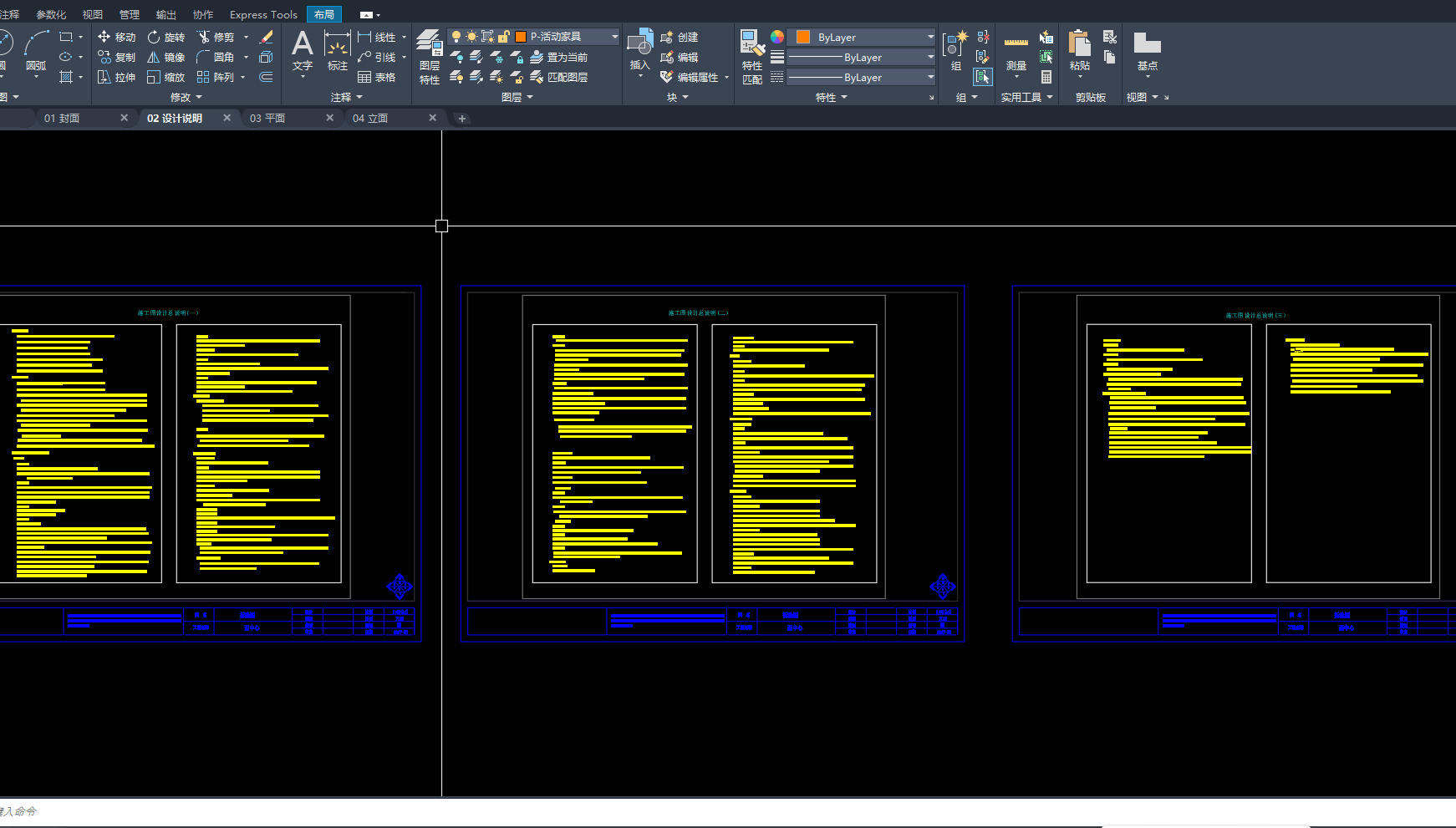Screen dimensions: 1456x828
Task: Toggle group selection on/off icon
Action: tap(982, 77)
